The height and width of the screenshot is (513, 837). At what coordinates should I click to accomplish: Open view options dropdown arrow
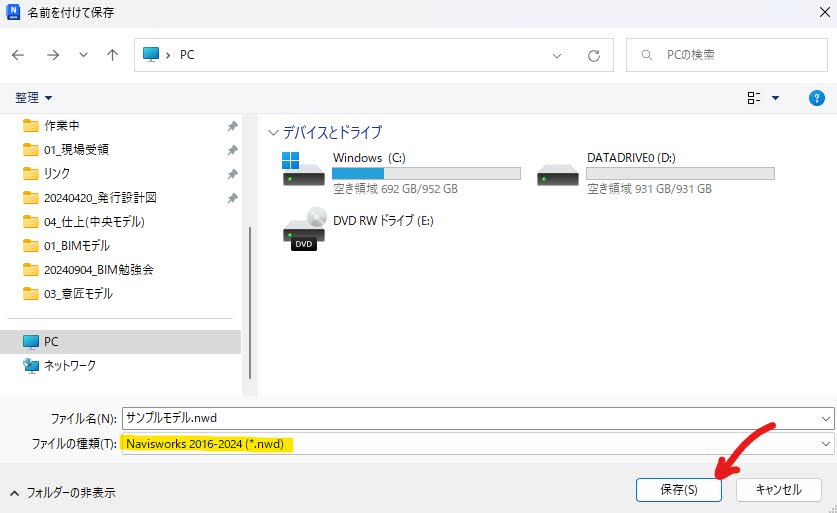coord(776,98)
